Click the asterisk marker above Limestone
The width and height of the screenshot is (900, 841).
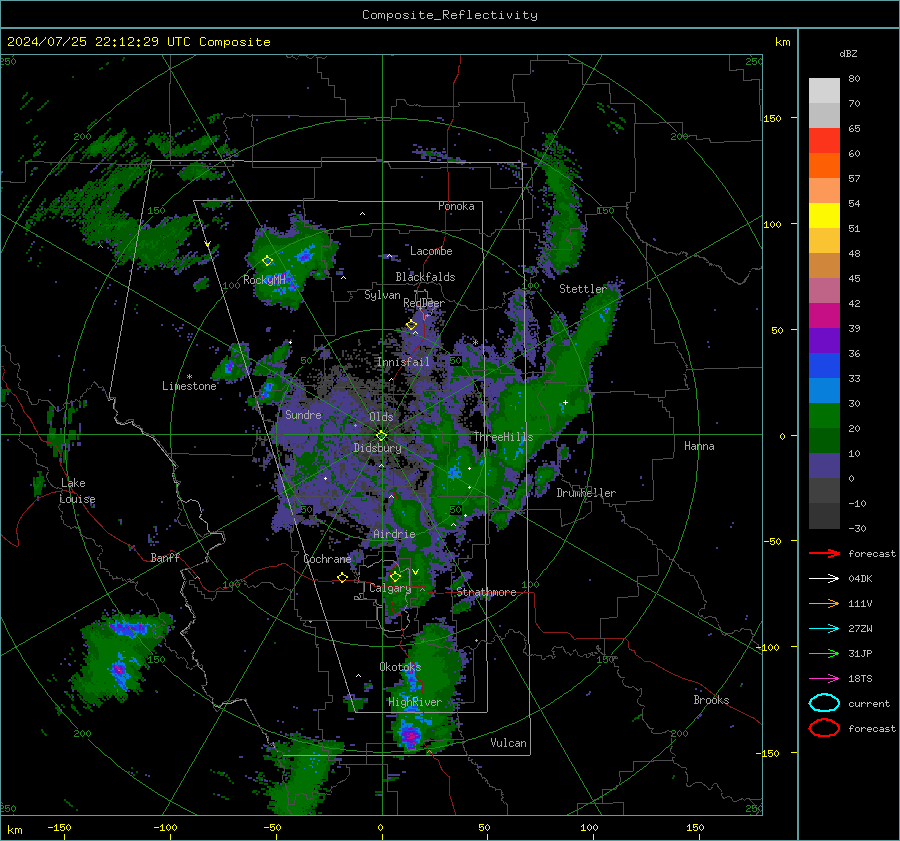click(189, 377)
